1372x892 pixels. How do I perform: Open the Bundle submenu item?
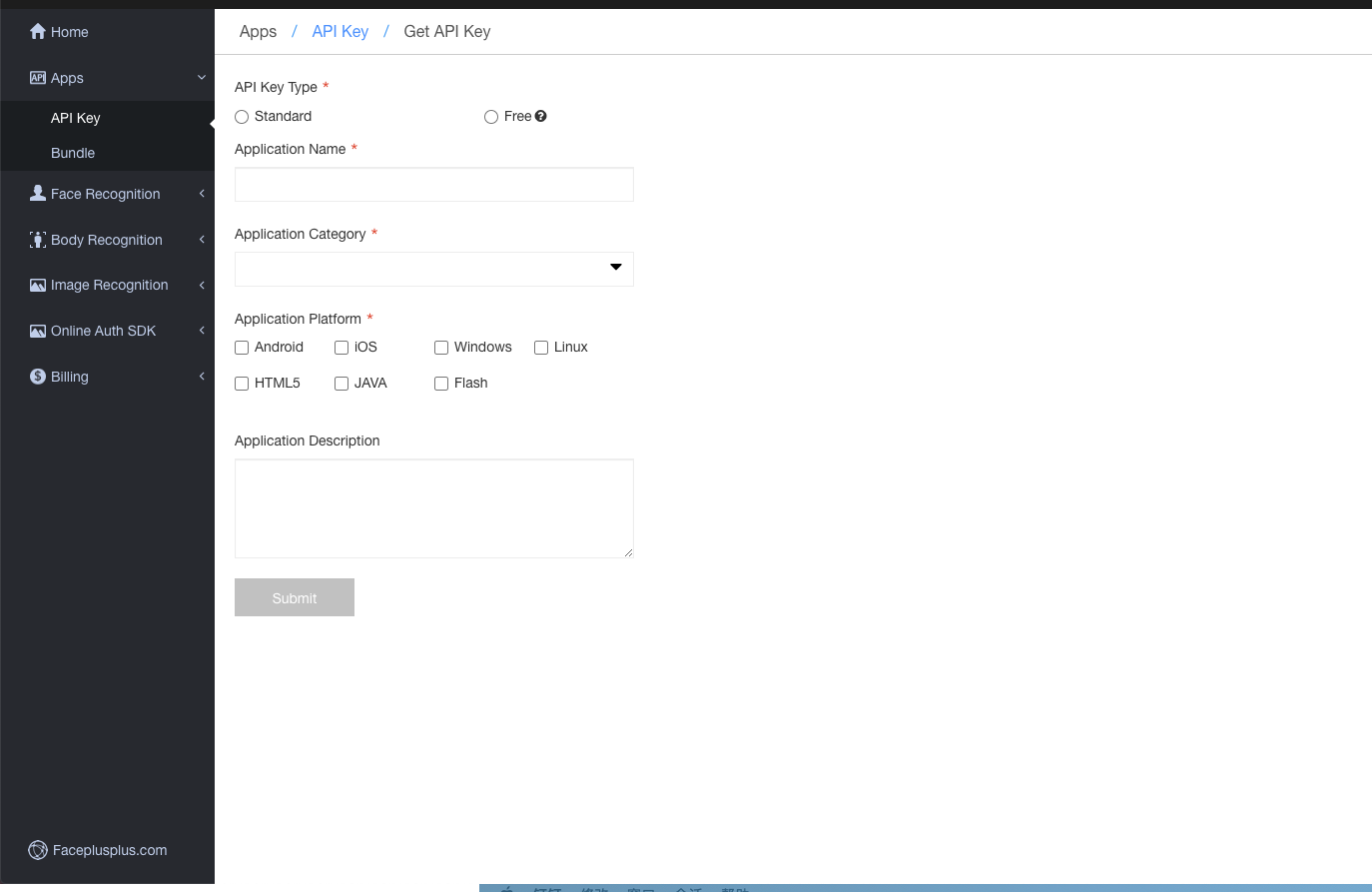73,153
